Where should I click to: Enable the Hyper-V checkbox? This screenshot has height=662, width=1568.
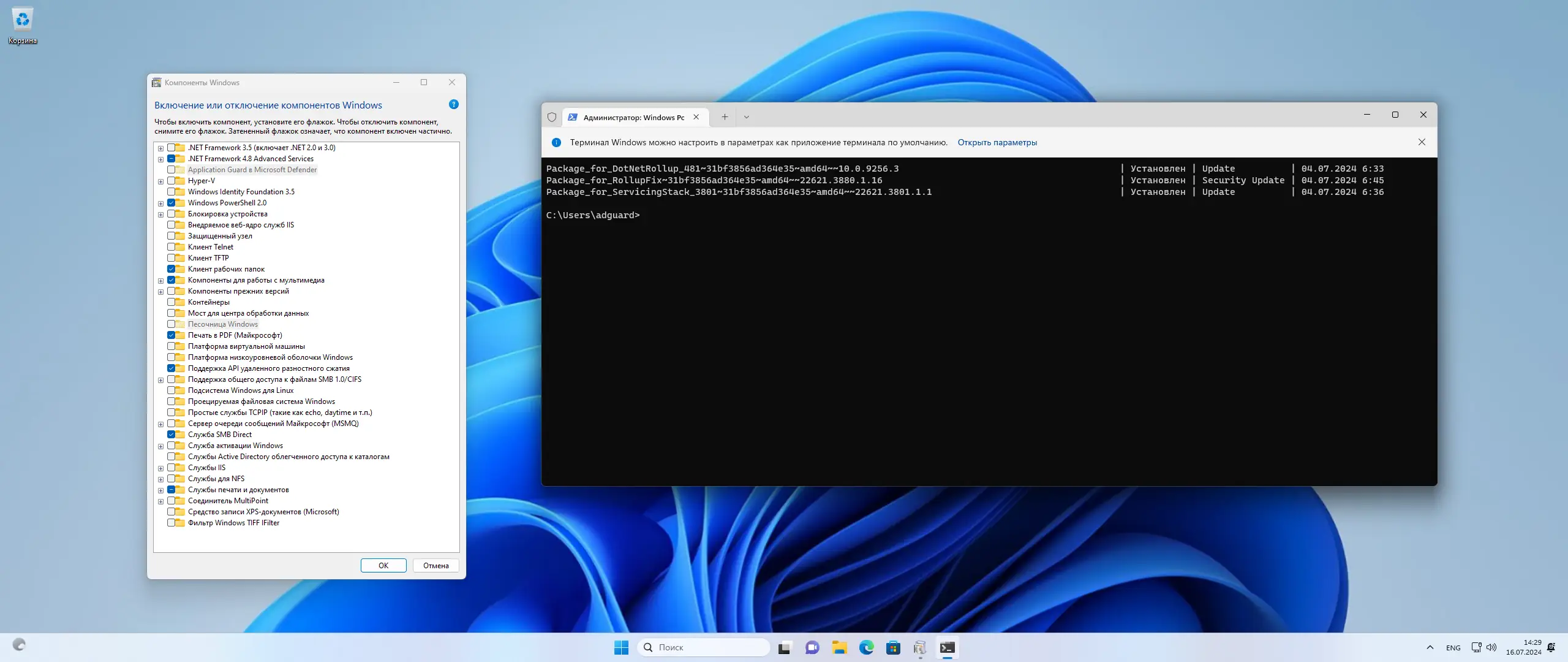coord(171,181)
